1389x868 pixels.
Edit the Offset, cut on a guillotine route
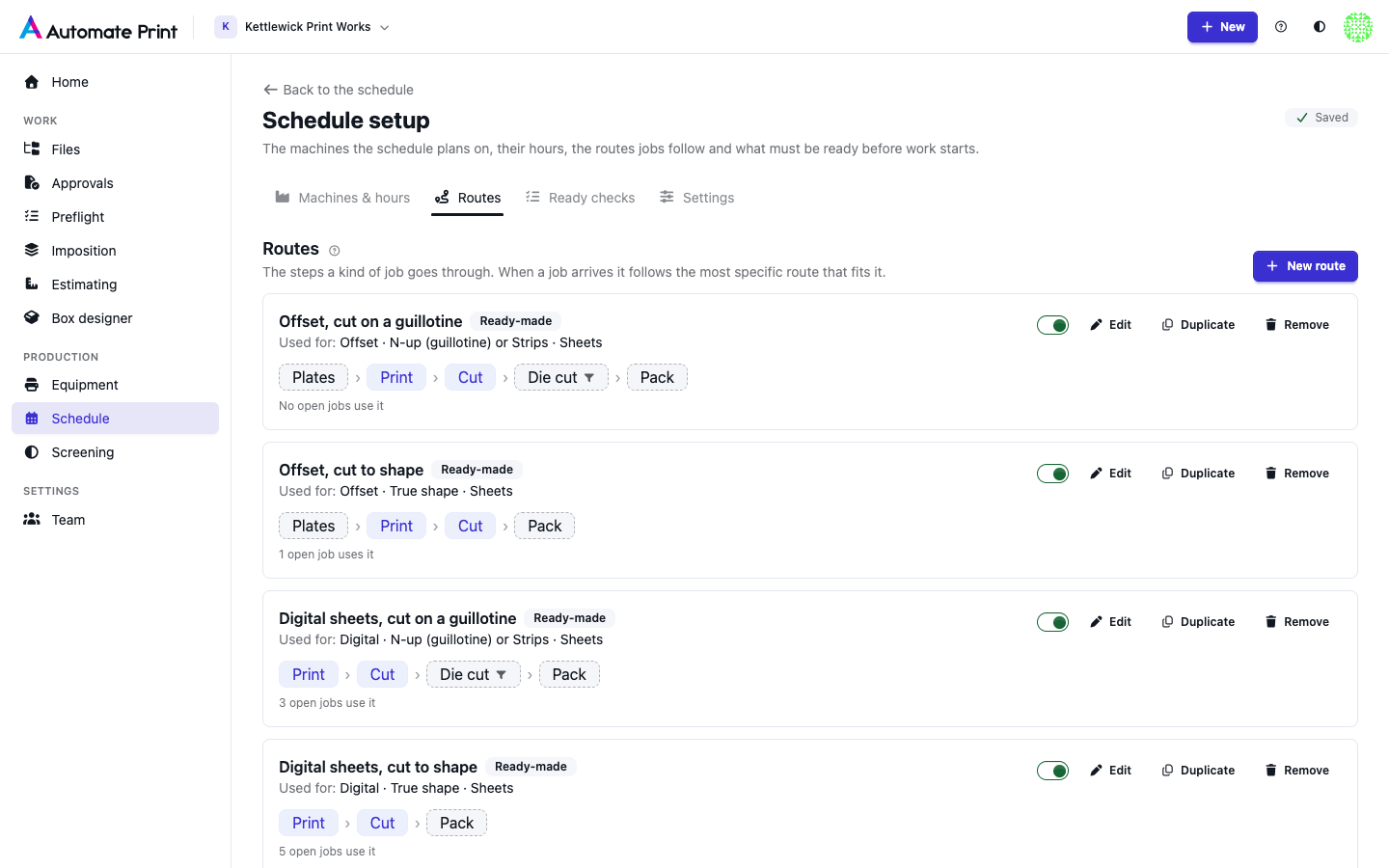click(x=1110, y=325)
